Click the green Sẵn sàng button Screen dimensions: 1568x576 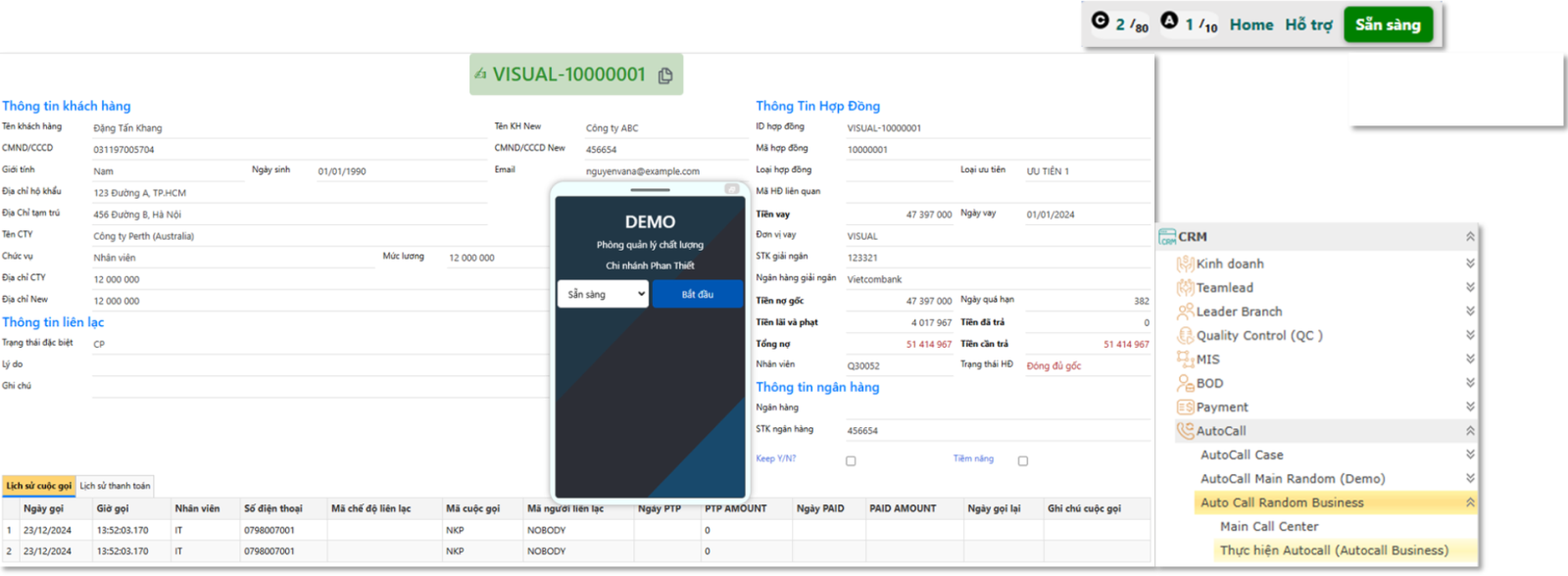click(x=1387, y=25)
